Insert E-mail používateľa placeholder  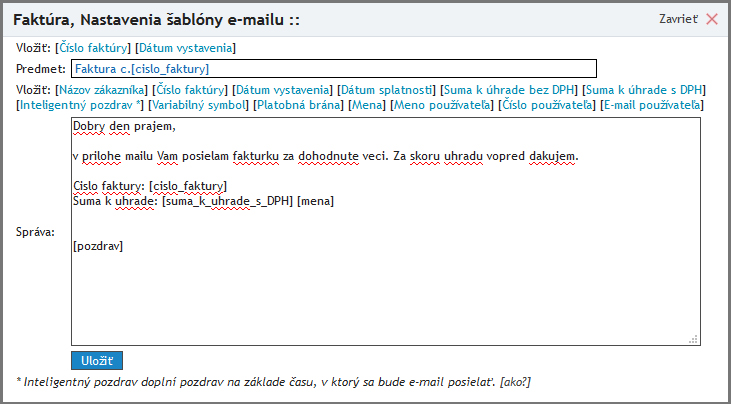point(653,104)
